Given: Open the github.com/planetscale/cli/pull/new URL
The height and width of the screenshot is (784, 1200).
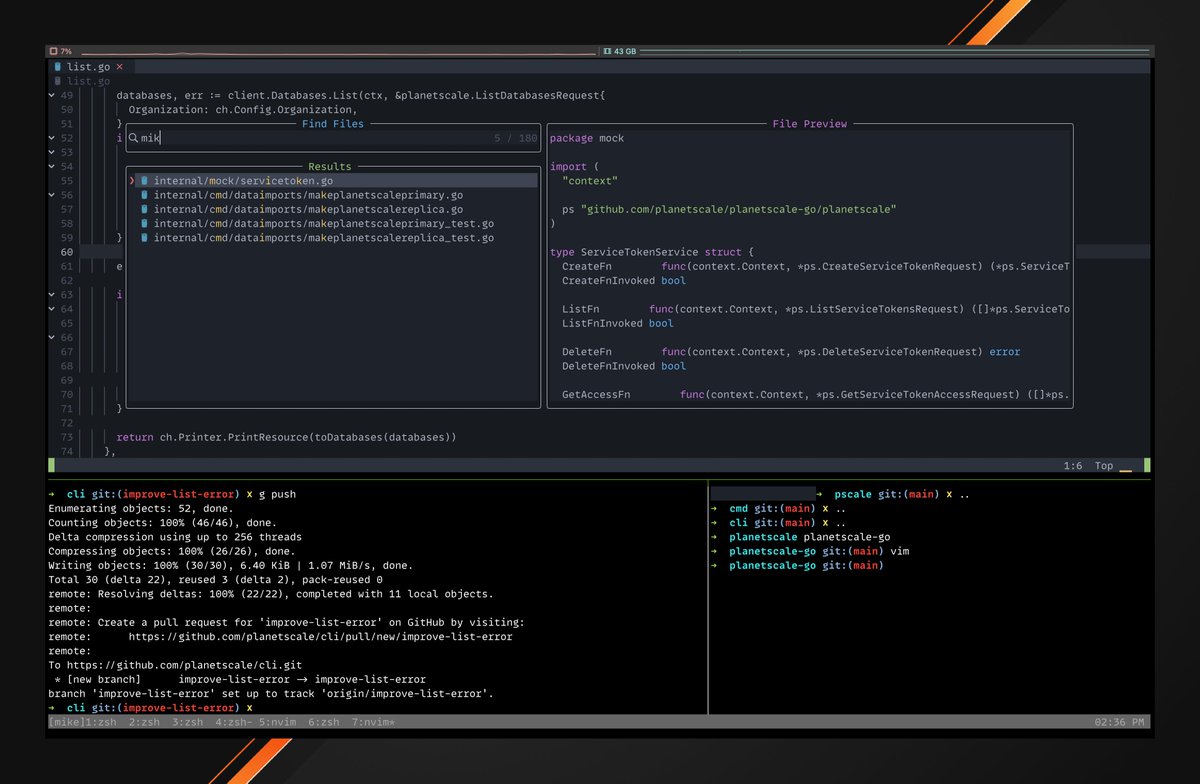Looking at the screenshot, I should point(320,636).
